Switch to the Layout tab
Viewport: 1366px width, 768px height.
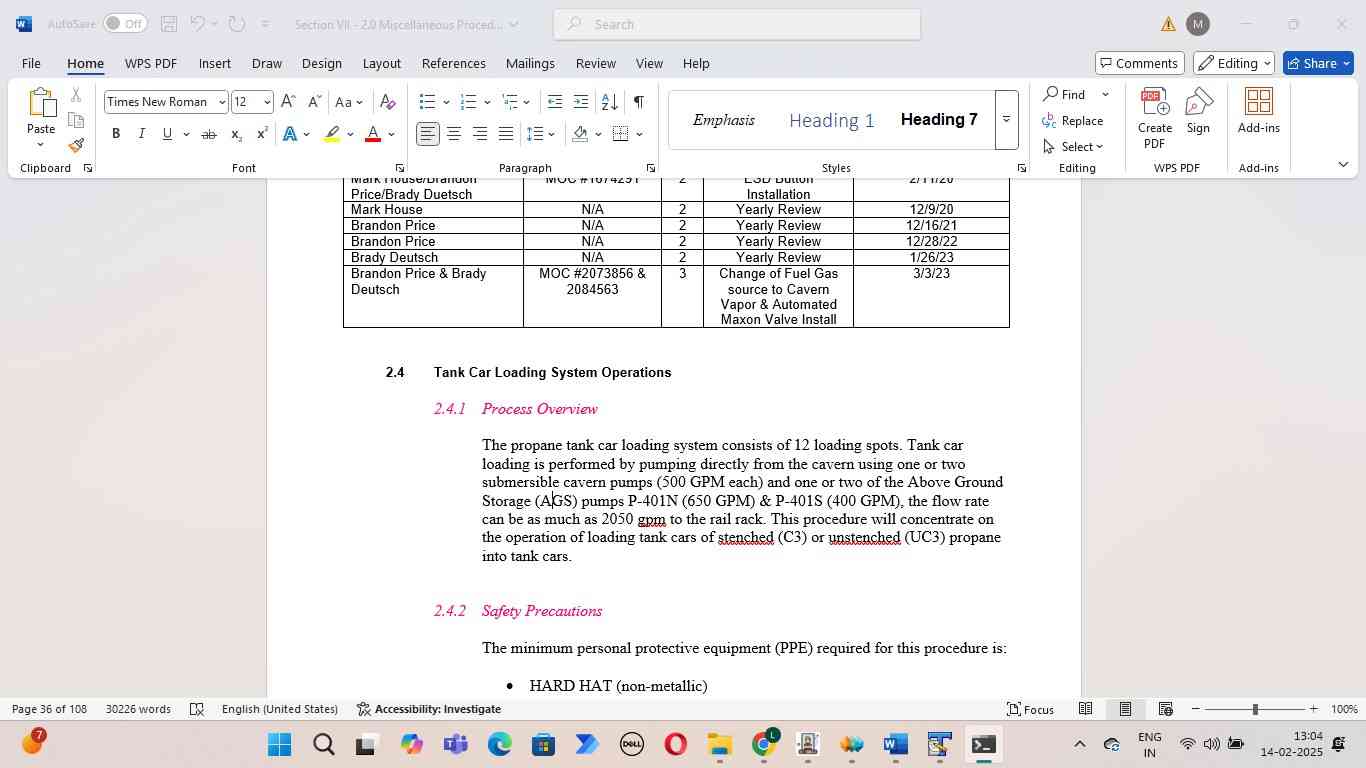click(381, 63)
